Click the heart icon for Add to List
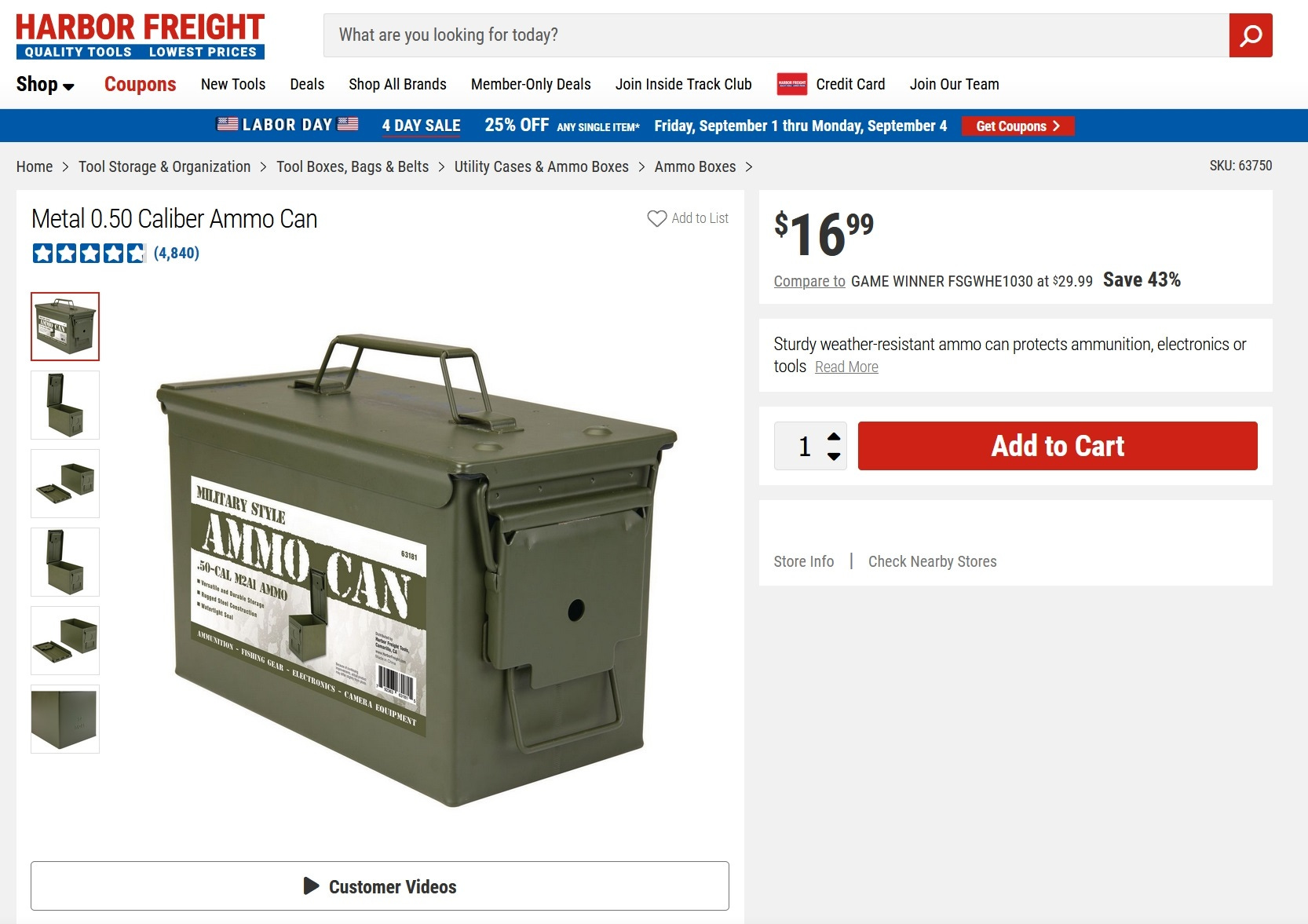The height and width of the screenshot is (924, 1308). [656, 218]
